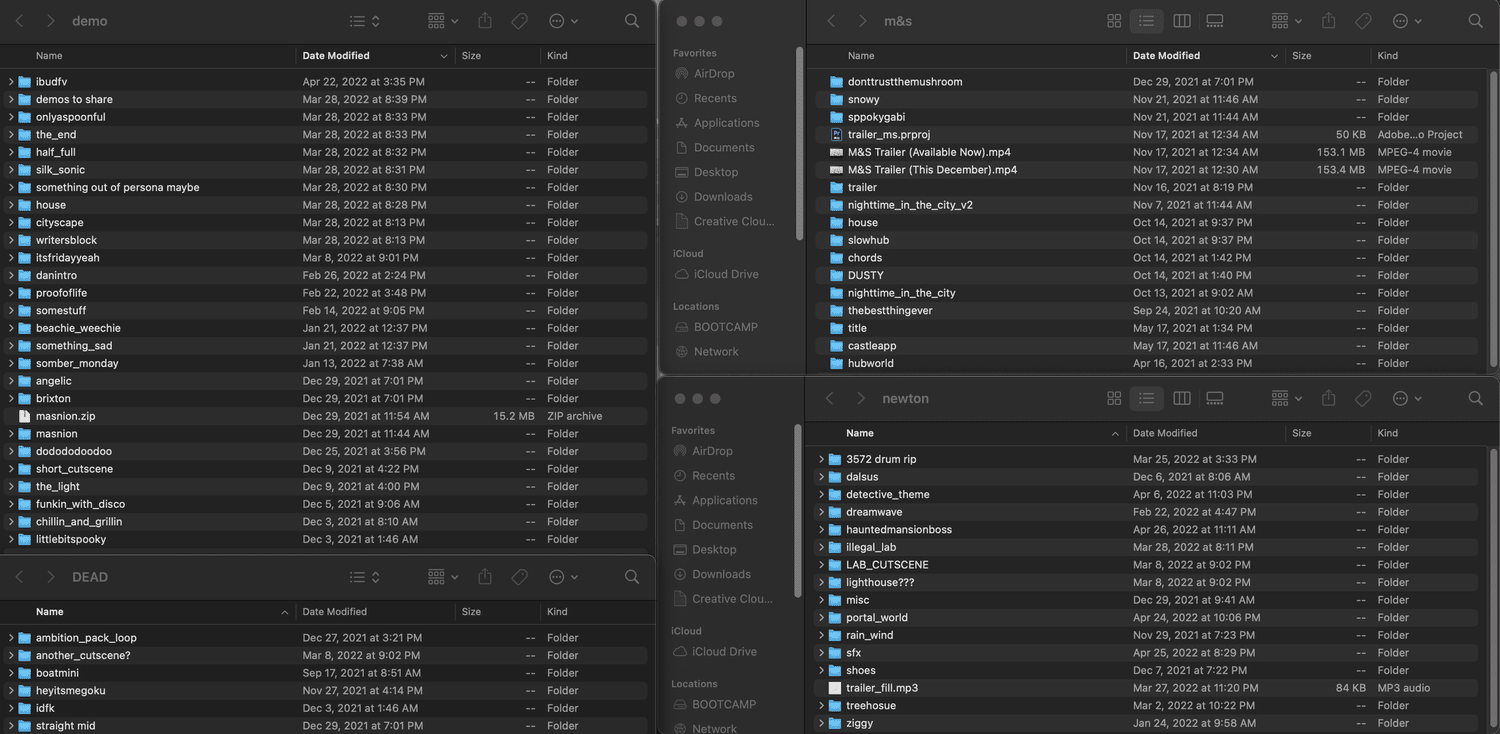This screenshot has height=734, width=1500.
Task: Expand the silk_sonic folder
Action: click(11, 170)
